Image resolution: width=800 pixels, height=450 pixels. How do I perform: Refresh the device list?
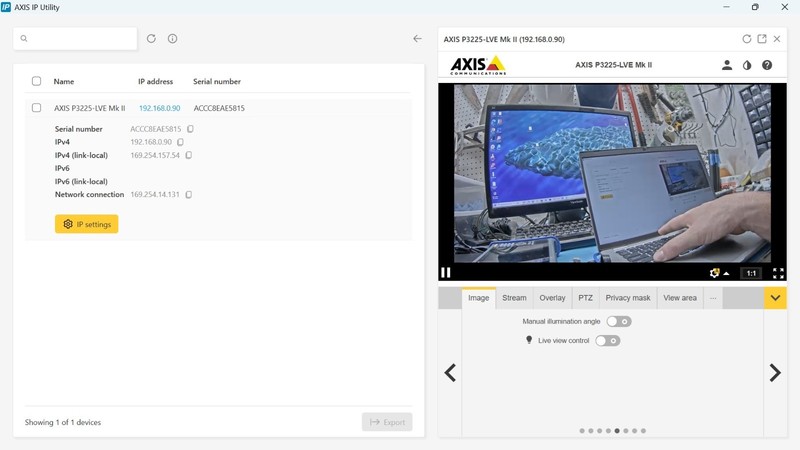pos(151,39)
